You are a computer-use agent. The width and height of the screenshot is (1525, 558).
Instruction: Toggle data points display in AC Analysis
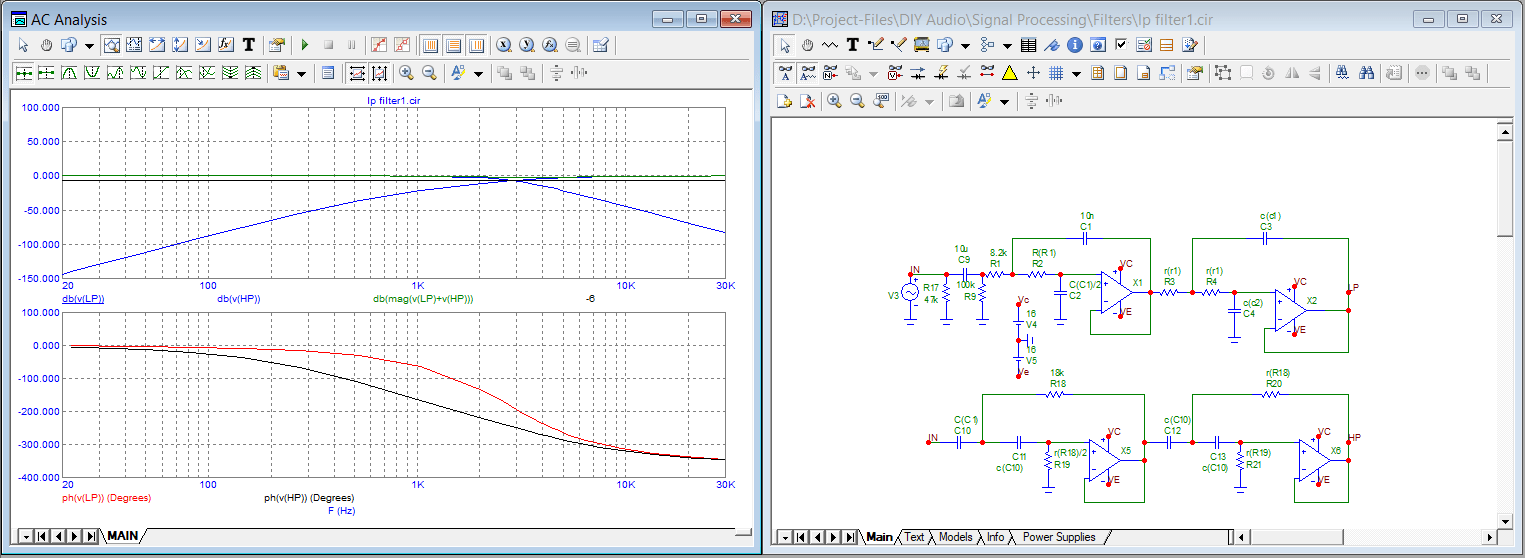380,45
